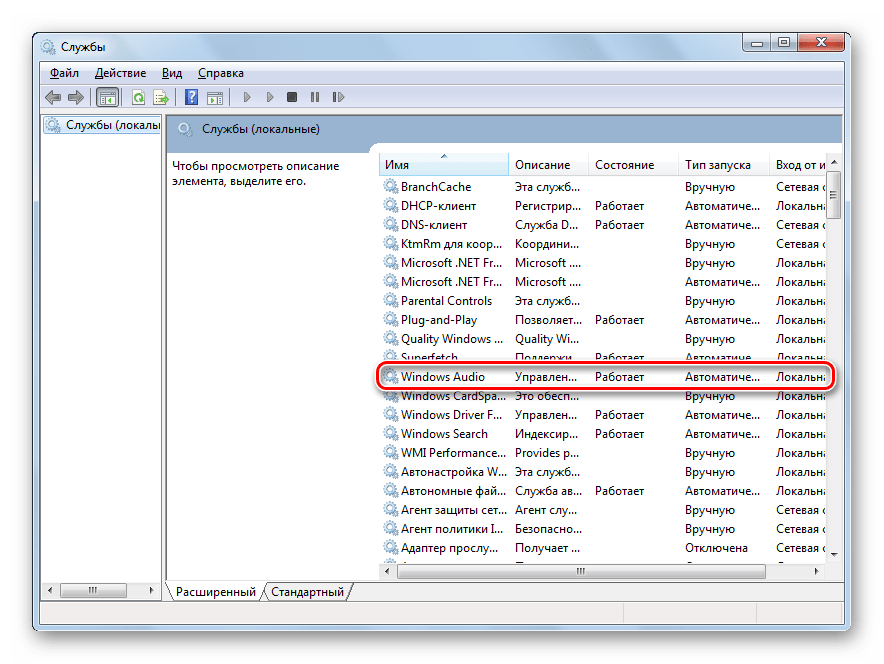Sort list by Состояние column header

tap(624, 165)
